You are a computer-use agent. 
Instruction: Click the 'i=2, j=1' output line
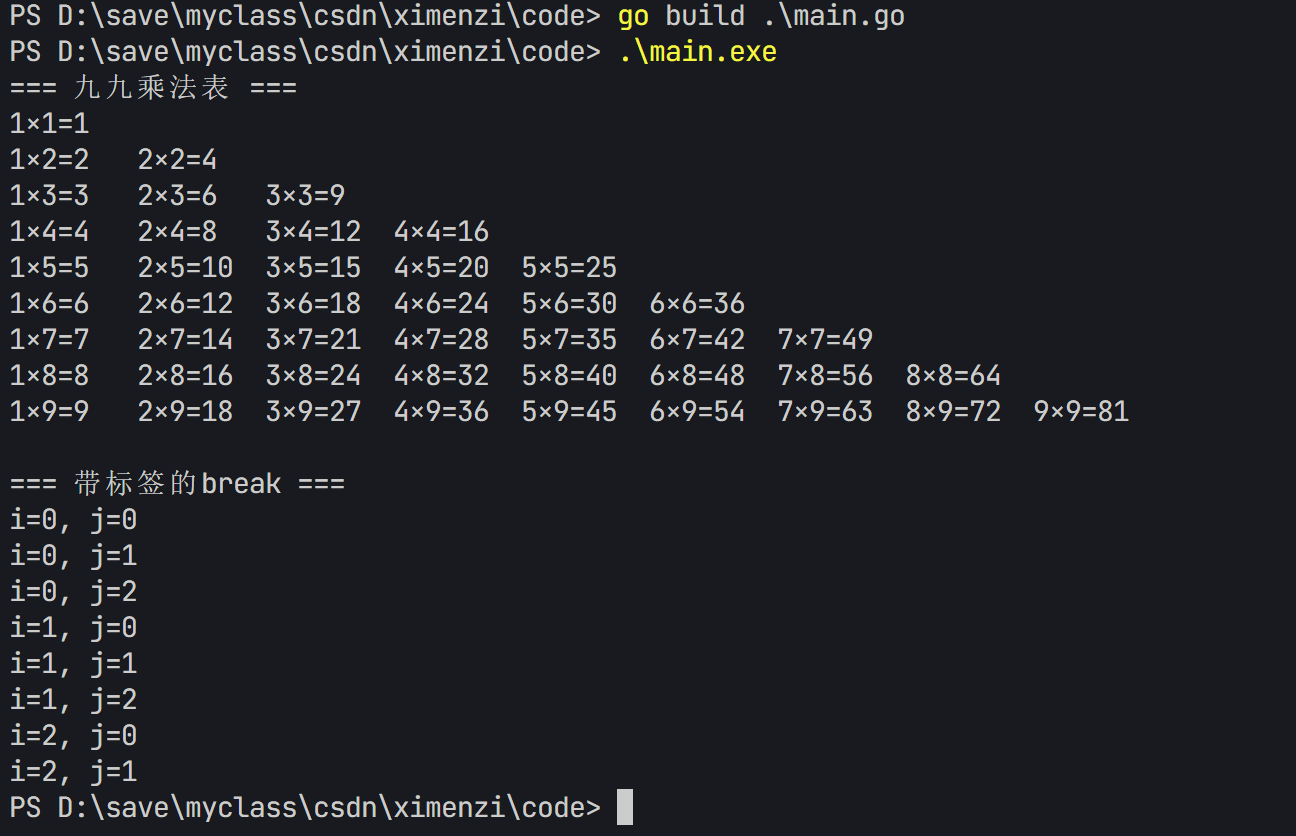coord(73,772)
